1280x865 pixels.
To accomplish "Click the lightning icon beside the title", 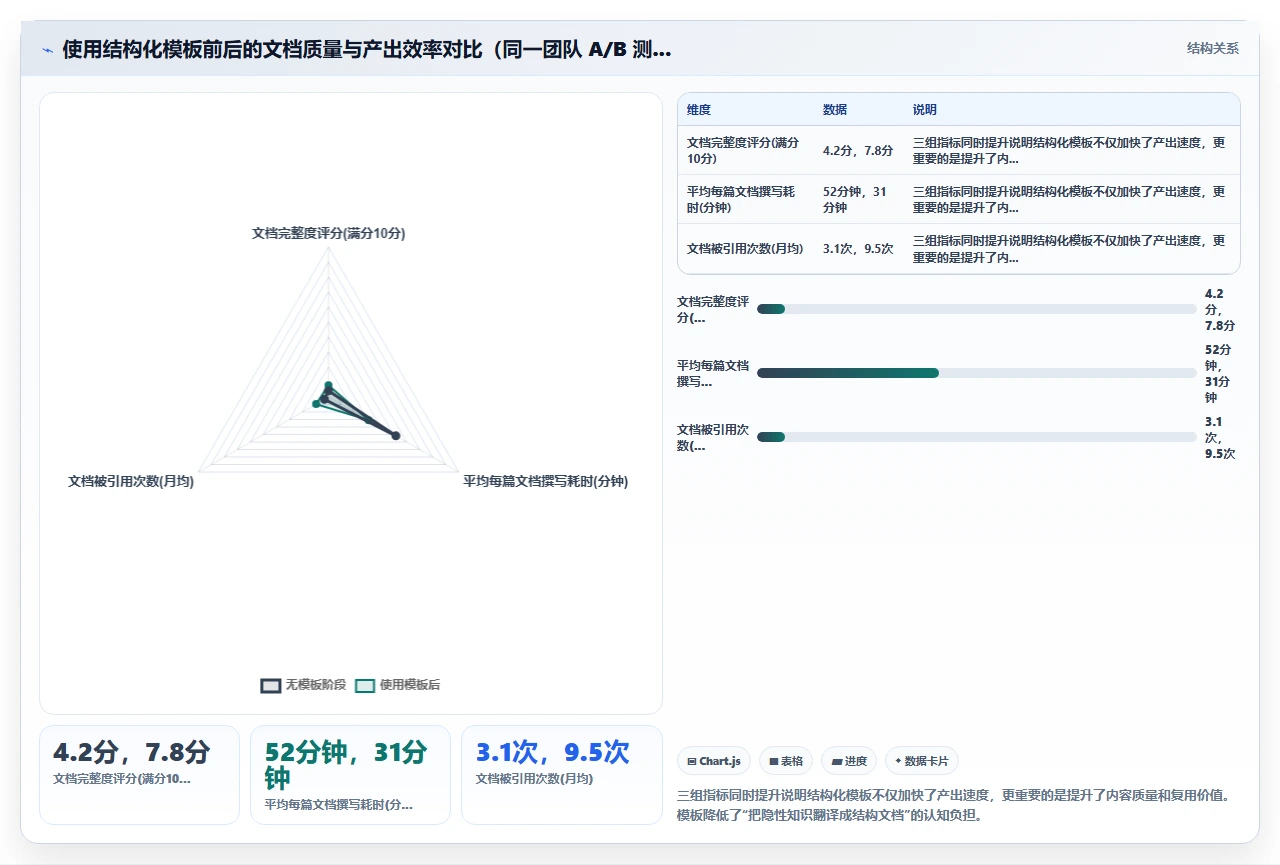I will pyautogui.click(x=47, y=50).
